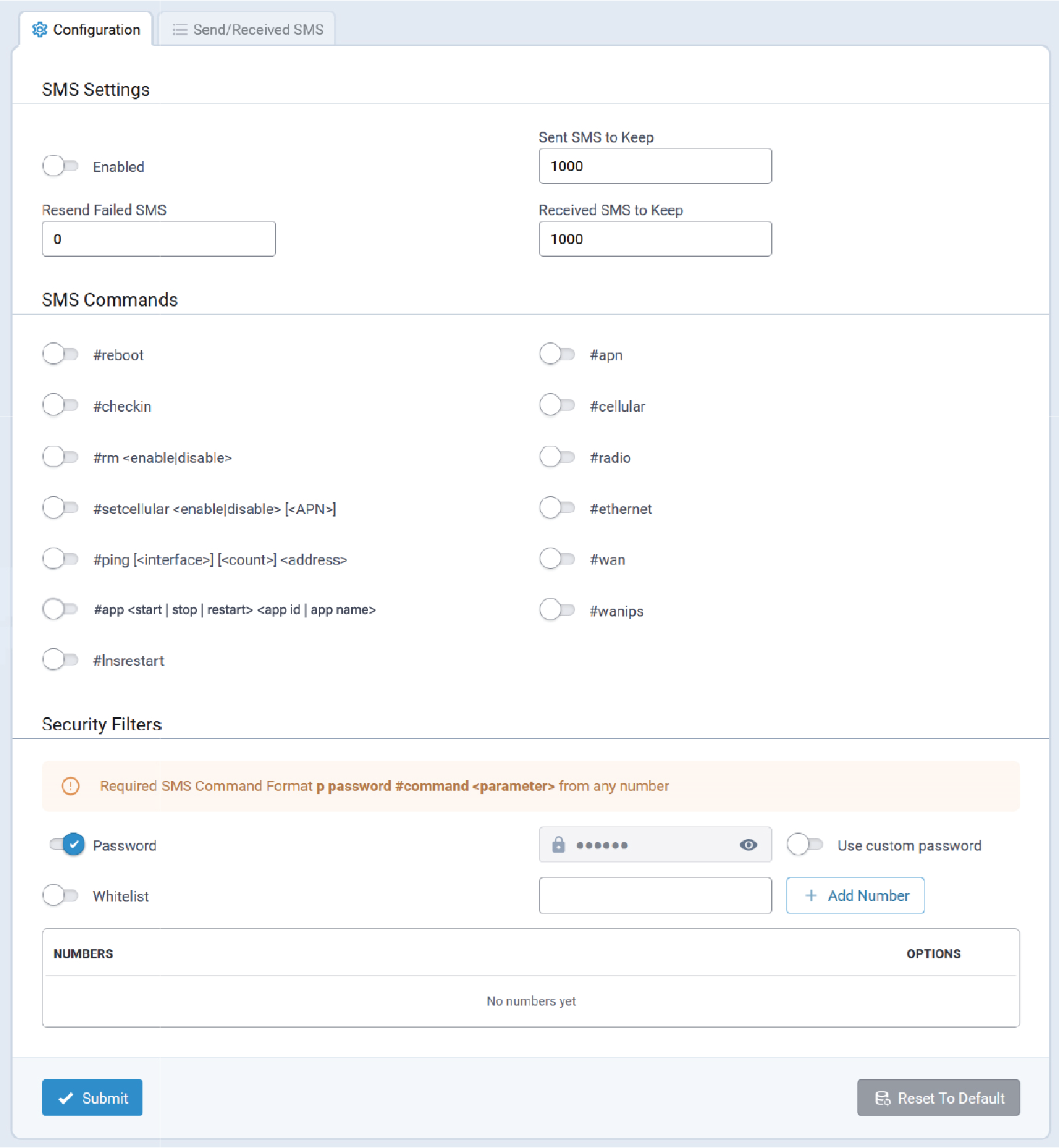Click the plus icon on Add Number
The width and height of the screenshot is (1059, 1148).
tap(811, 895)
